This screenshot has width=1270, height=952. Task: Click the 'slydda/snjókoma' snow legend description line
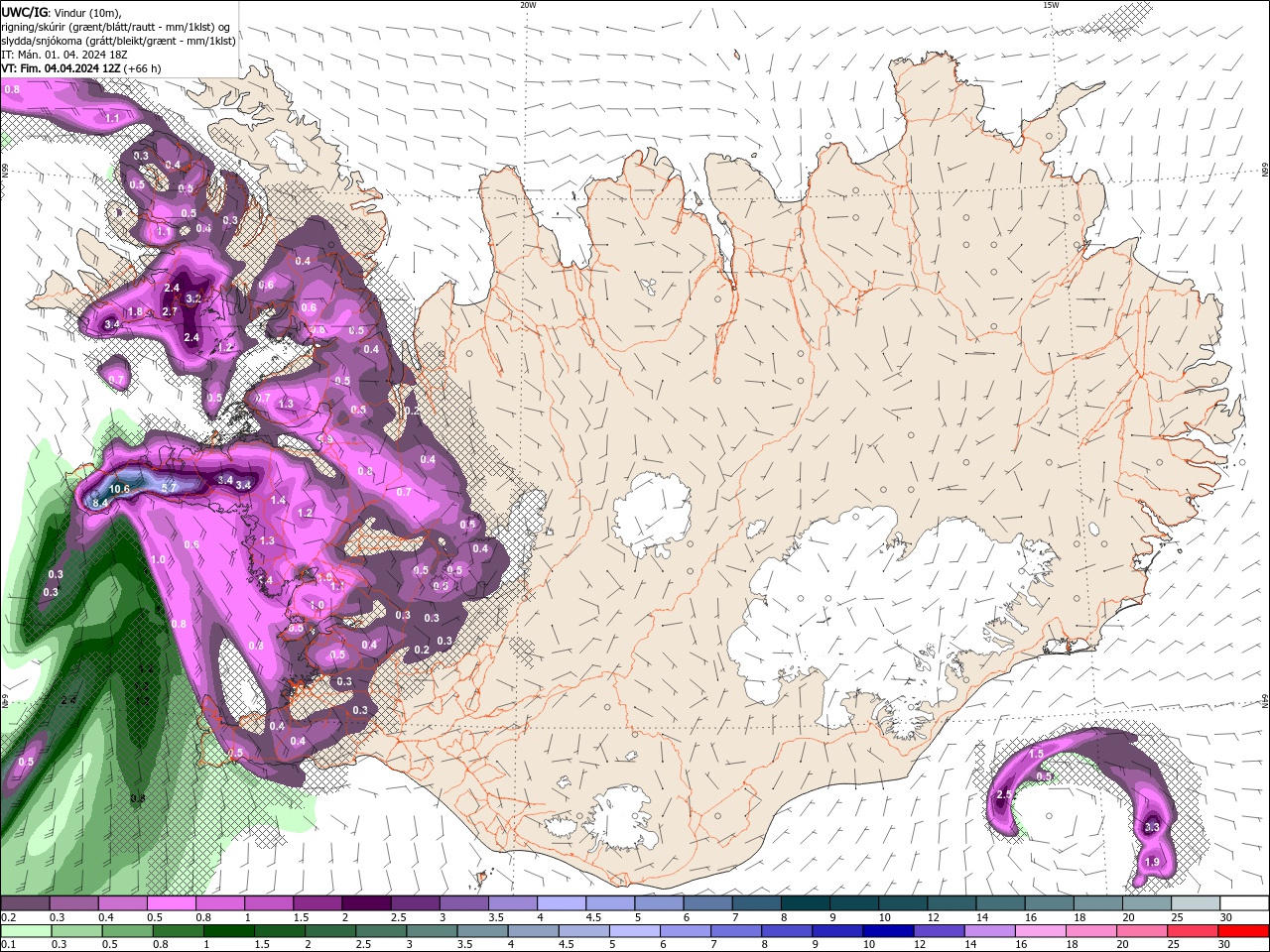tap(119, 41)
